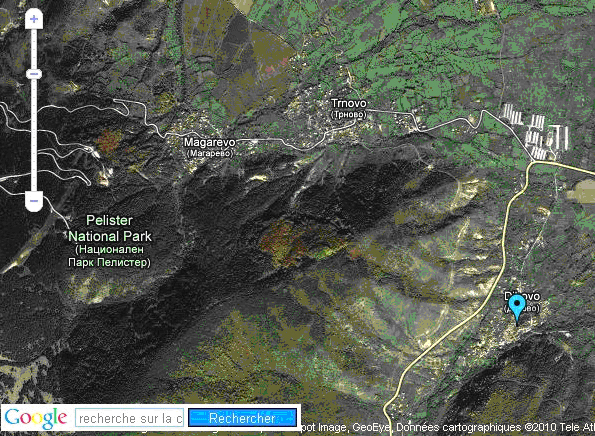Zoom in with the plus button

(x=34, y=19)
